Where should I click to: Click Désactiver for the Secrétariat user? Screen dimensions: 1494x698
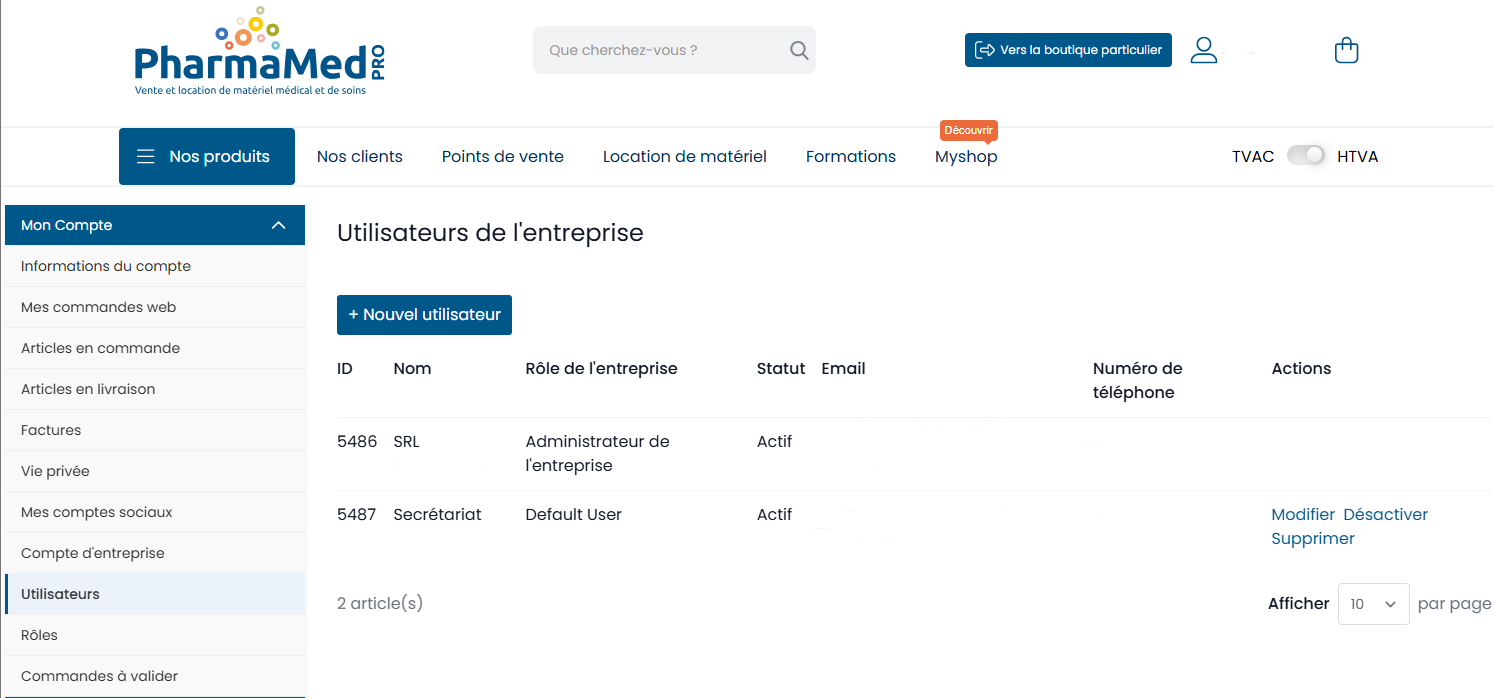click(1385, 515)
